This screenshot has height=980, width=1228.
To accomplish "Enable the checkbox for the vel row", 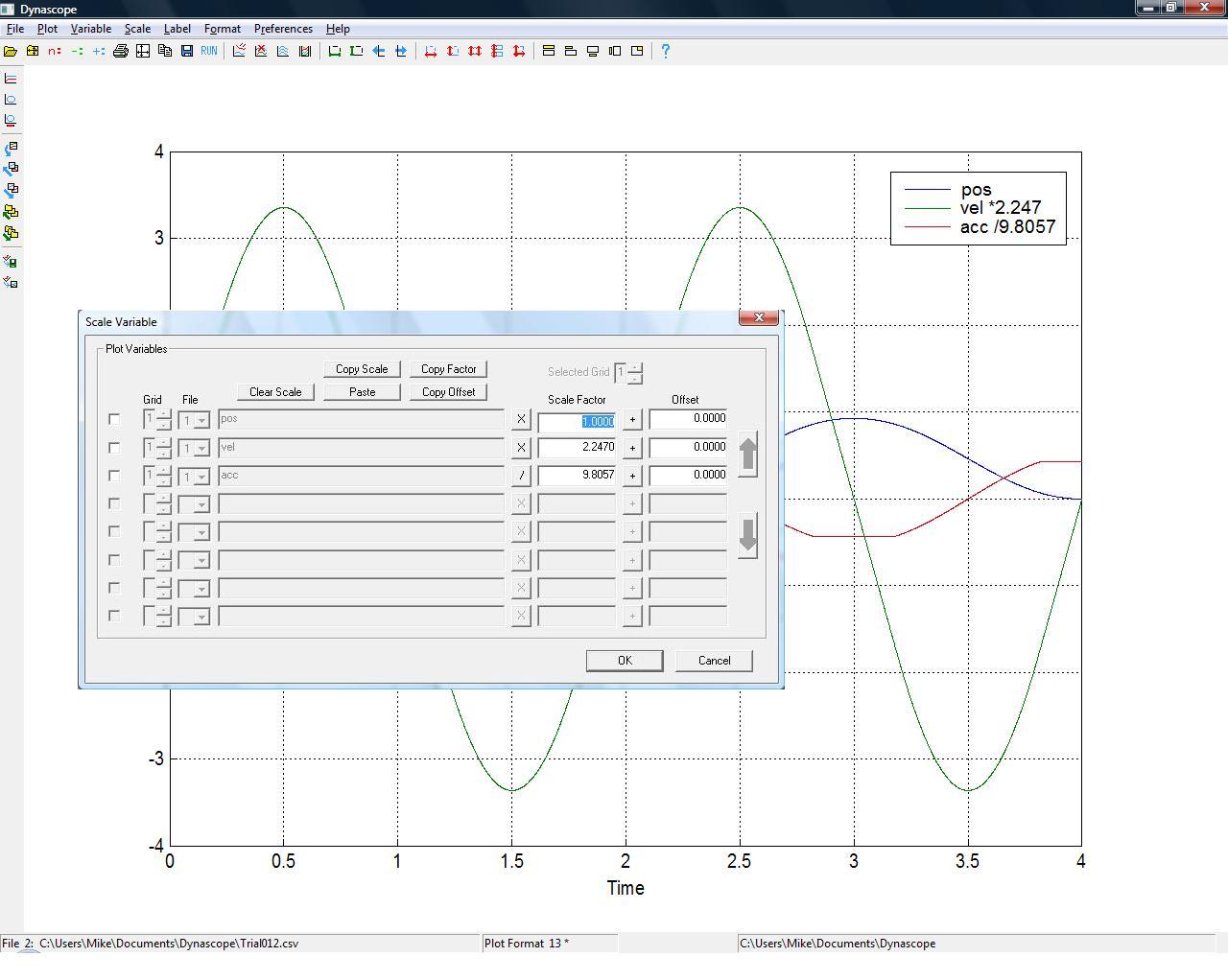I will [114, 447].
